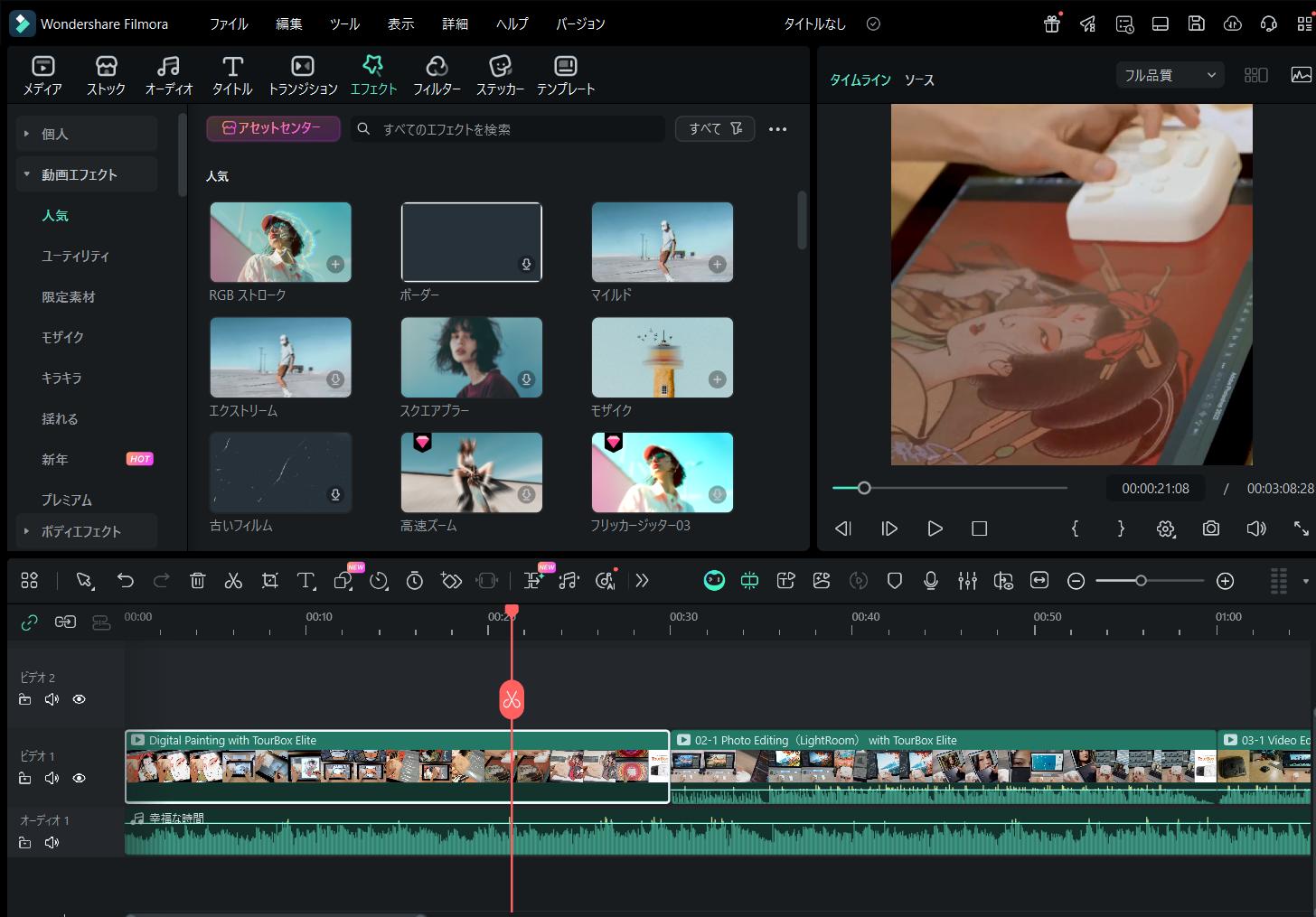Expand the ボディエフェクト category
Image resolution: width=1316 pixels, height=917 pixels.
81,531
